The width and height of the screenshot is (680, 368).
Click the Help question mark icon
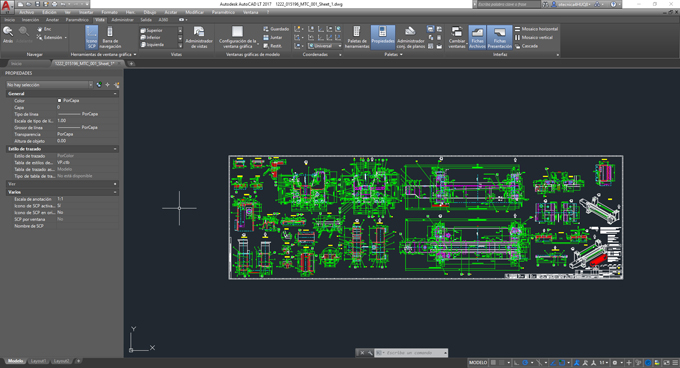(613, 4)
